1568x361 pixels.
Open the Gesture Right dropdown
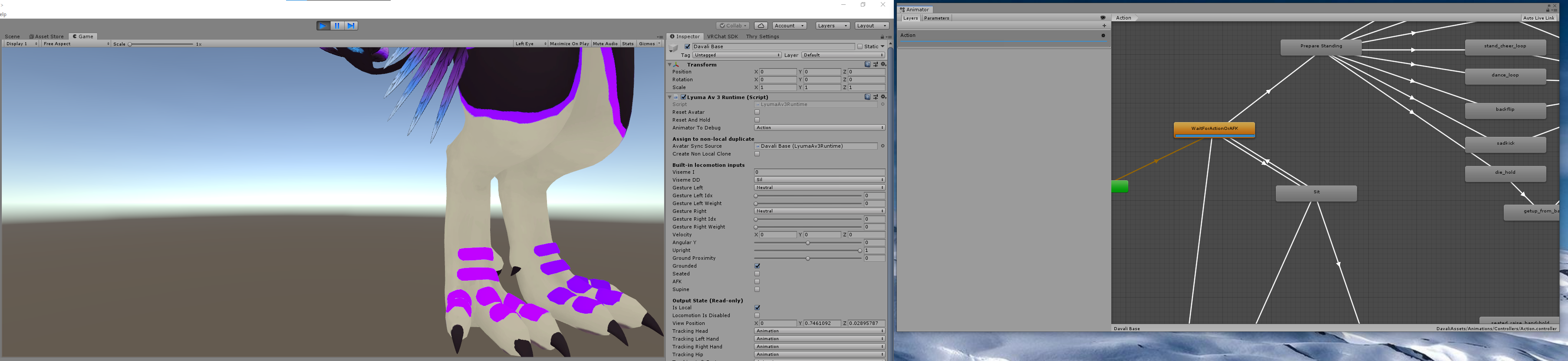click(819, 211)
